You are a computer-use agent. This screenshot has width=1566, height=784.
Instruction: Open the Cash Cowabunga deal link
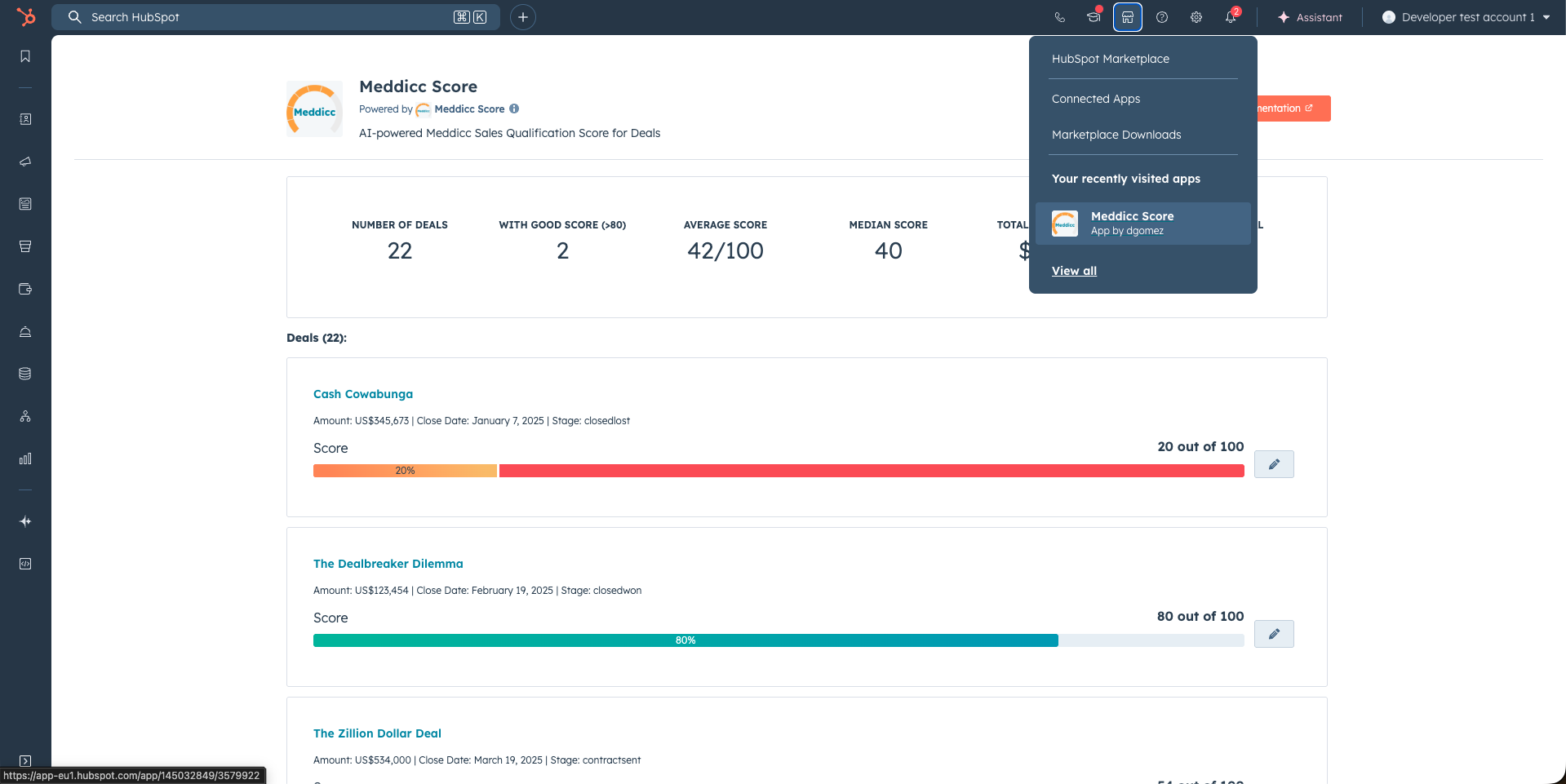click(x=362, y=394)
